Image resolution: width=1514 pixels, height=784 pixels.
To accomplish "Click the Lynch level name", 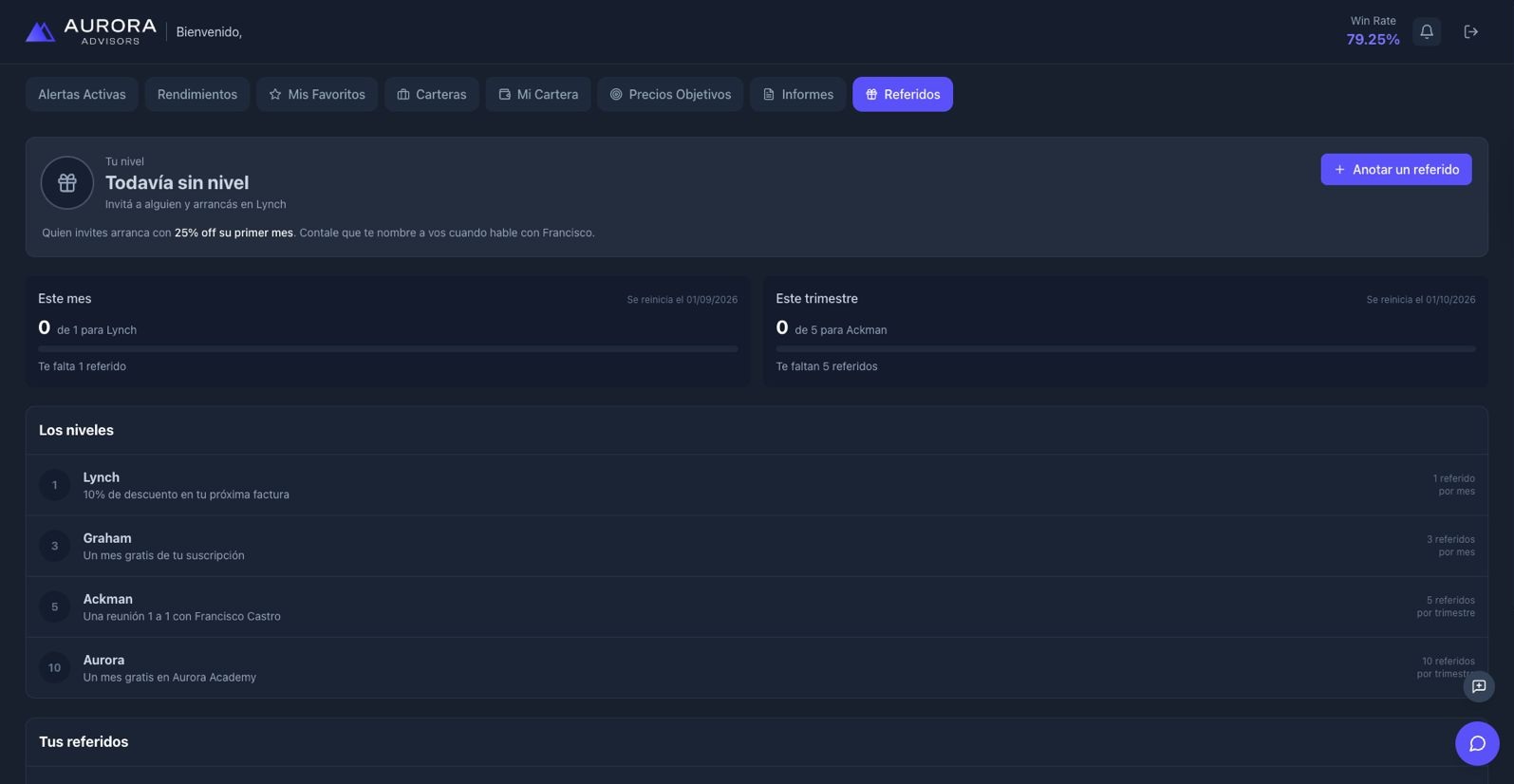I will tap(101, 477).
